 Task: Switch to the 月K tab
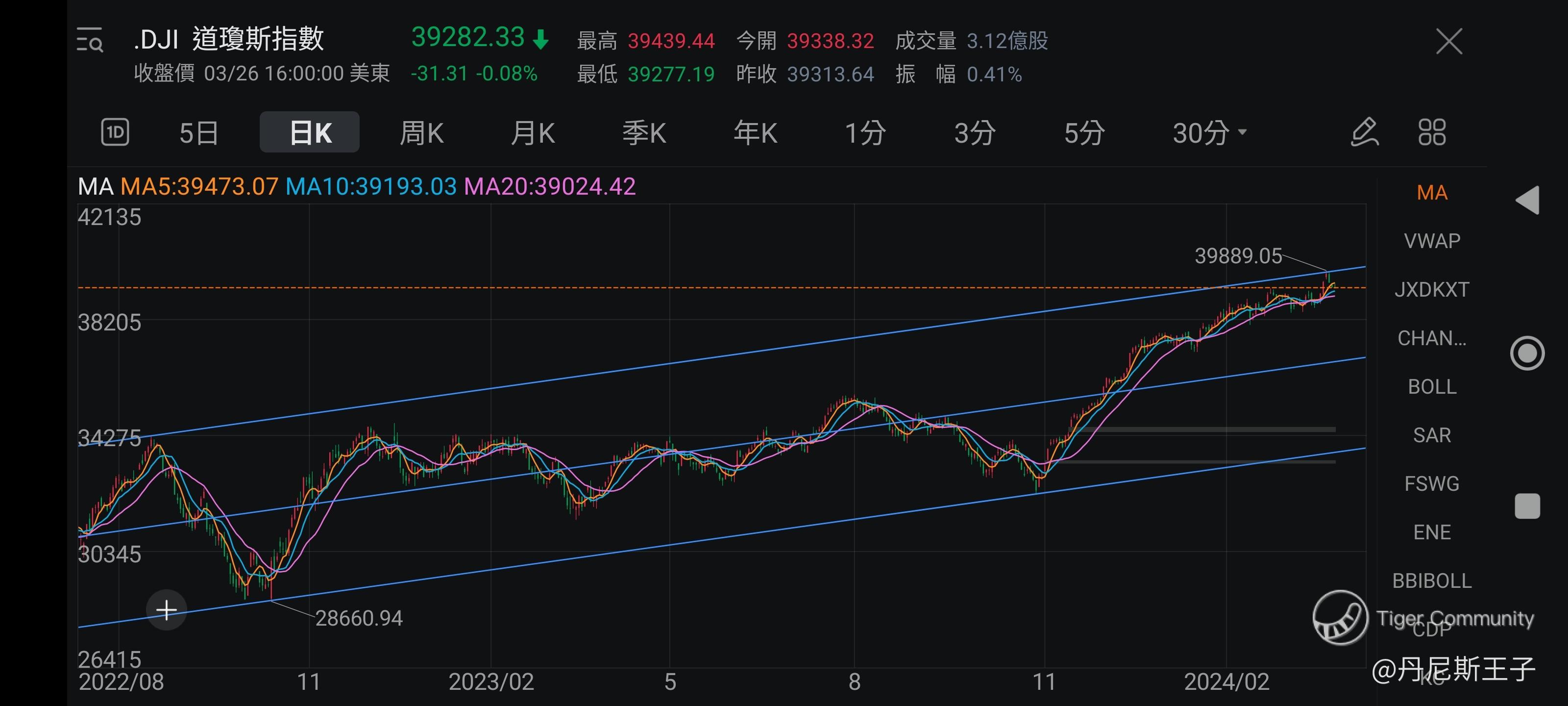click(533, 133)
